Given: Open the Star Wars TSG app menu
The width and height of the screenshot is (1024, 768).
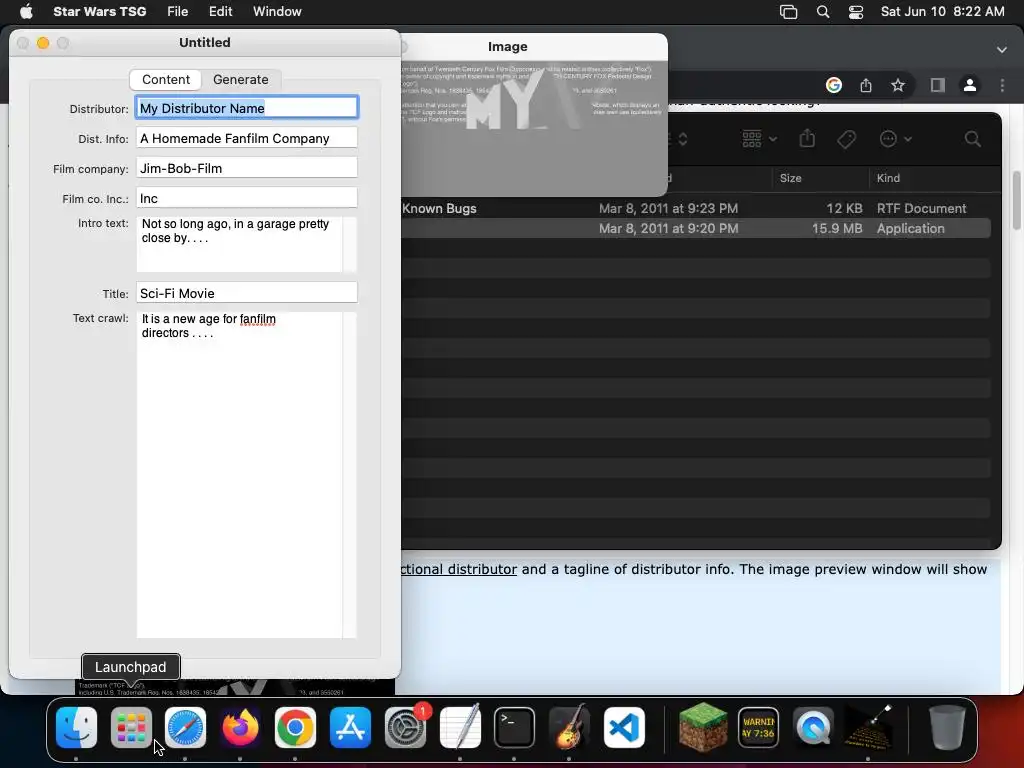Looking at the screenshot, I should pyautogui.click(x=99, y=12).
